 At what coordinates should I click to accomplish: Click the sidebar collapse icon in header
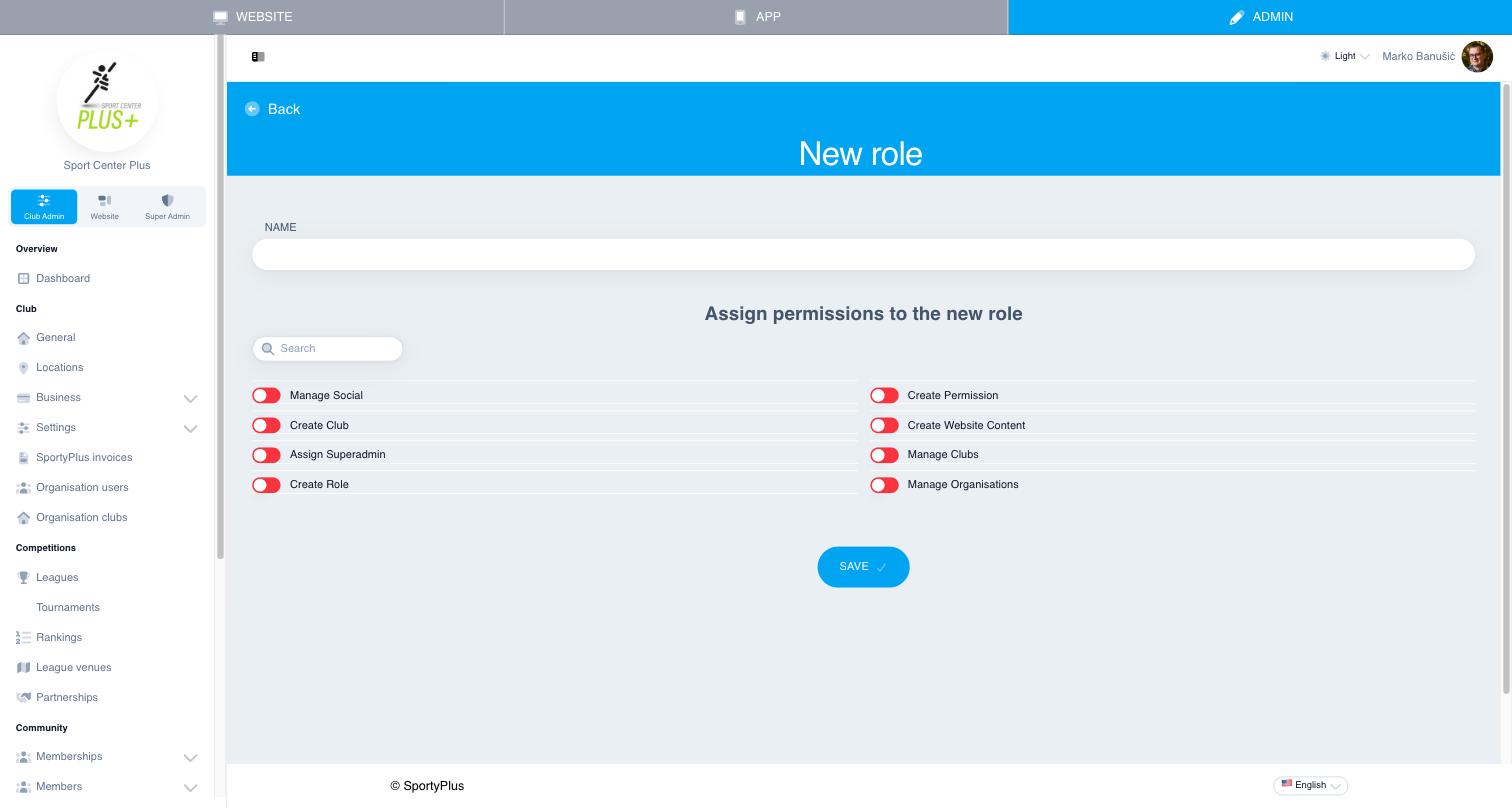(x=258, y=57)
